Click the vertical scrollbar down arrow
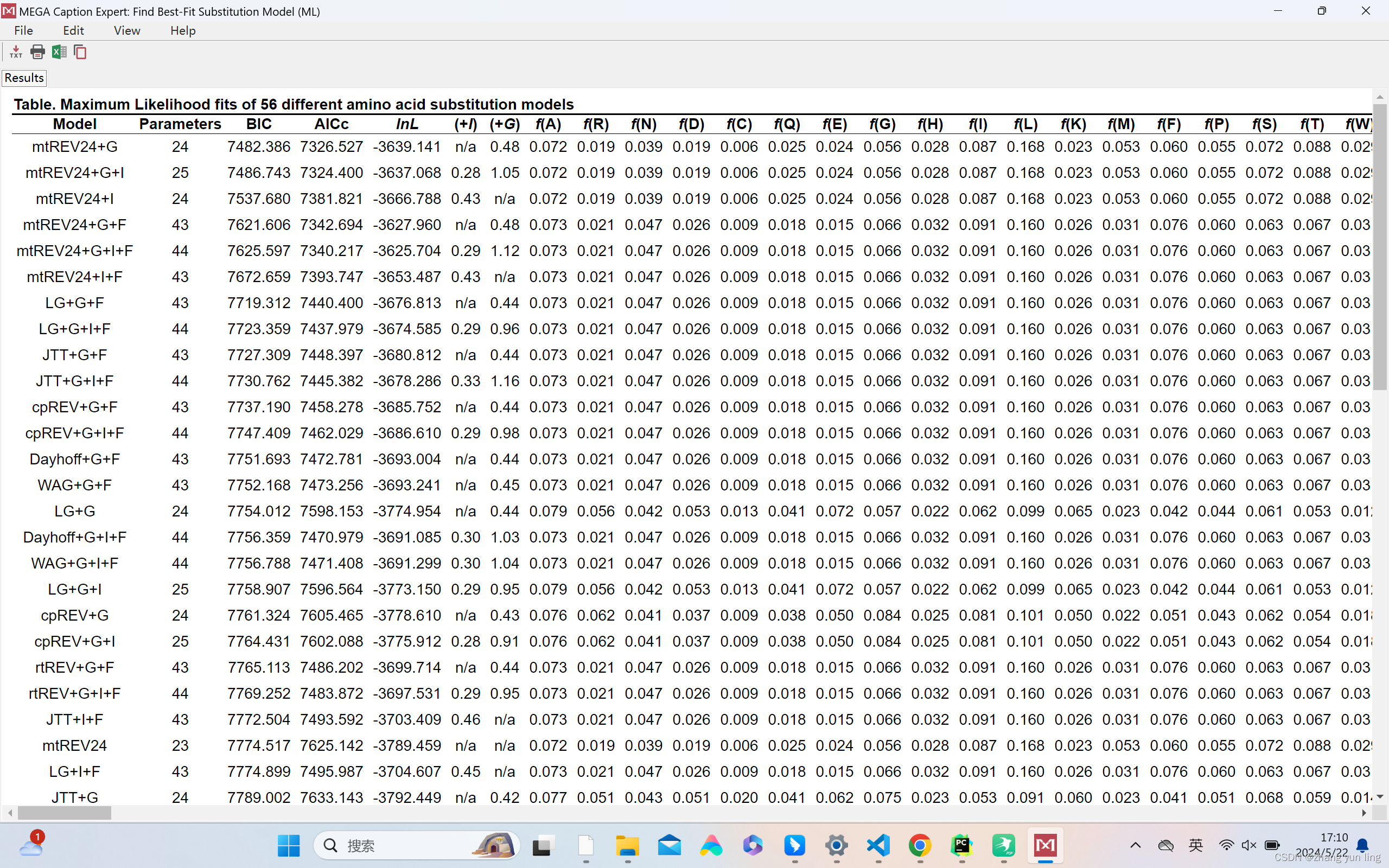The image size is (1389, 868). pyautogui.click(x=1380, y=797)
